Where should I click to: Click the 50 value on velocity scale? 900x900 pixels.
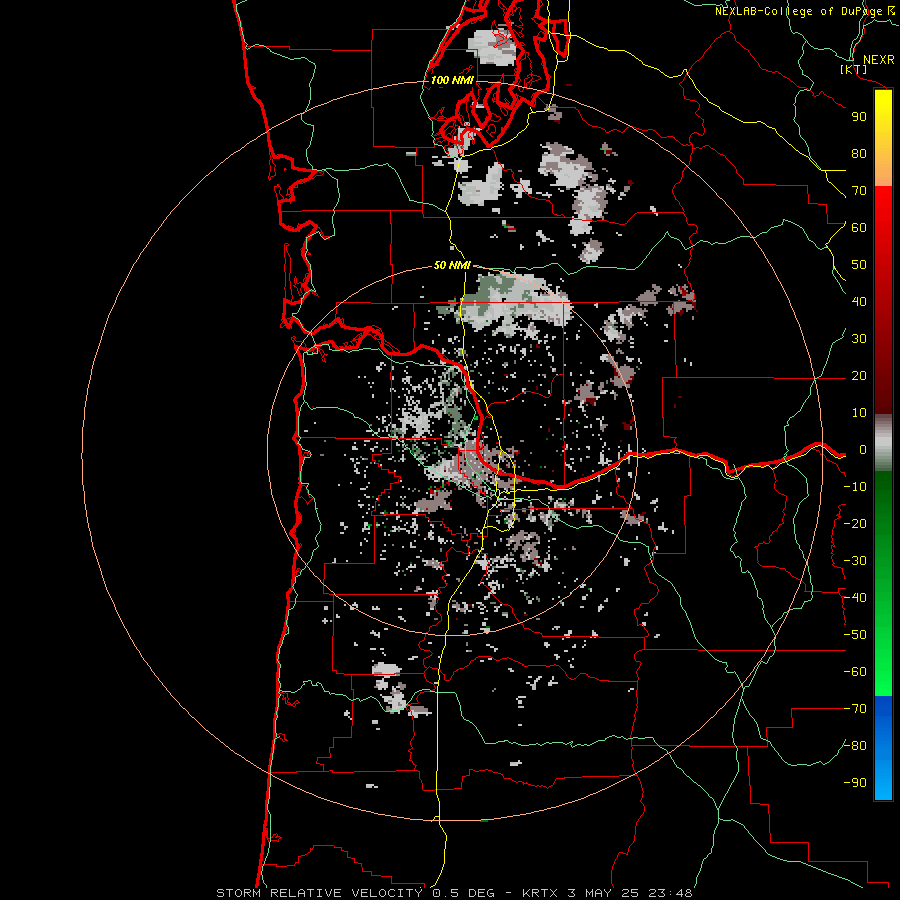click(x=859, y=265)
